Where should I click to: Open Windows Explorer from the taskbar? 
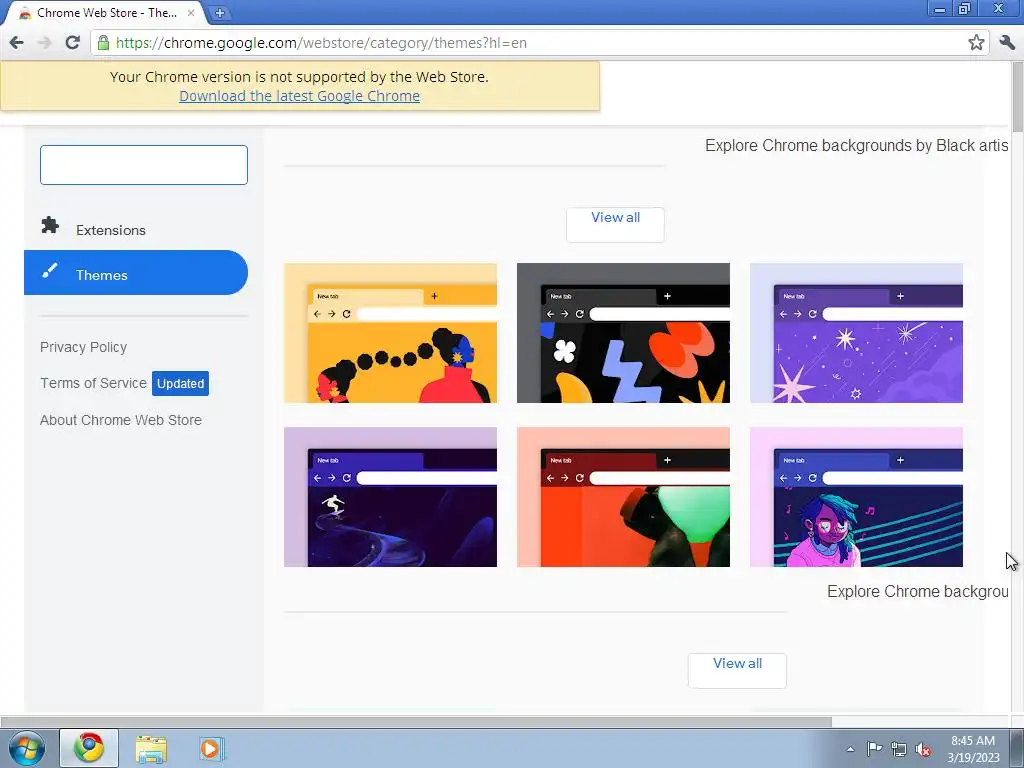(x=151, y=749)
